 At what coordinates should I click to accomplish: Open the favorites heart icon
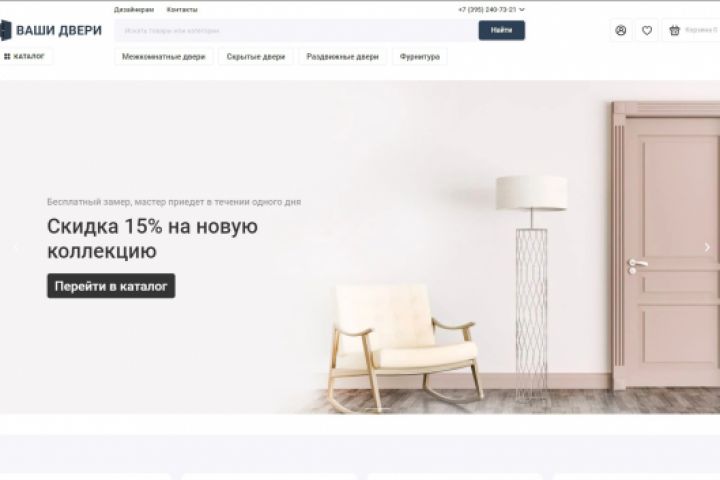tap(647, 30)
